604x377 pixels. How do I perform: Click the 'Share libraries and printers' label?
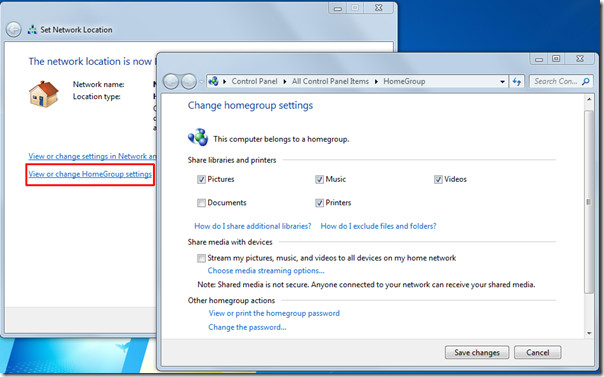point(232,160)
